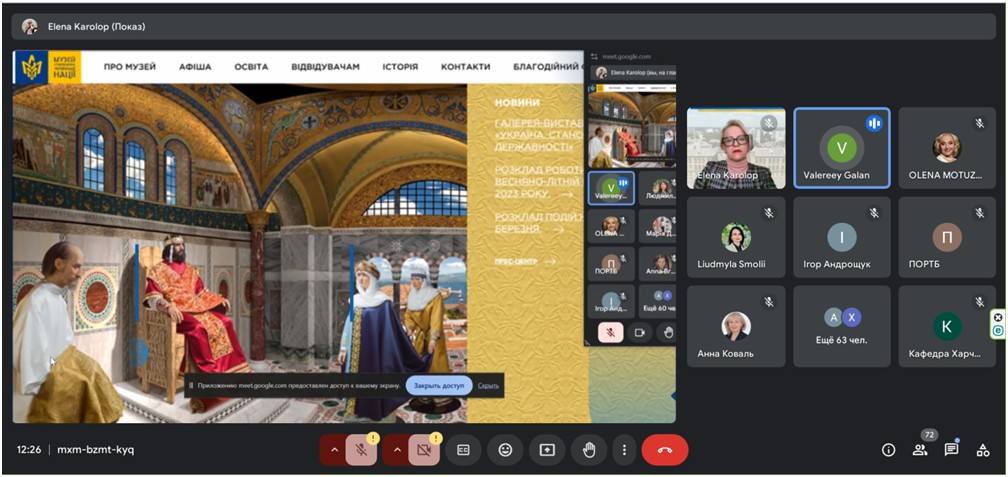1008x477 pixels.
Task: Click Elena Karolop avatar in presentation header
Action: (x=30, y=27)
